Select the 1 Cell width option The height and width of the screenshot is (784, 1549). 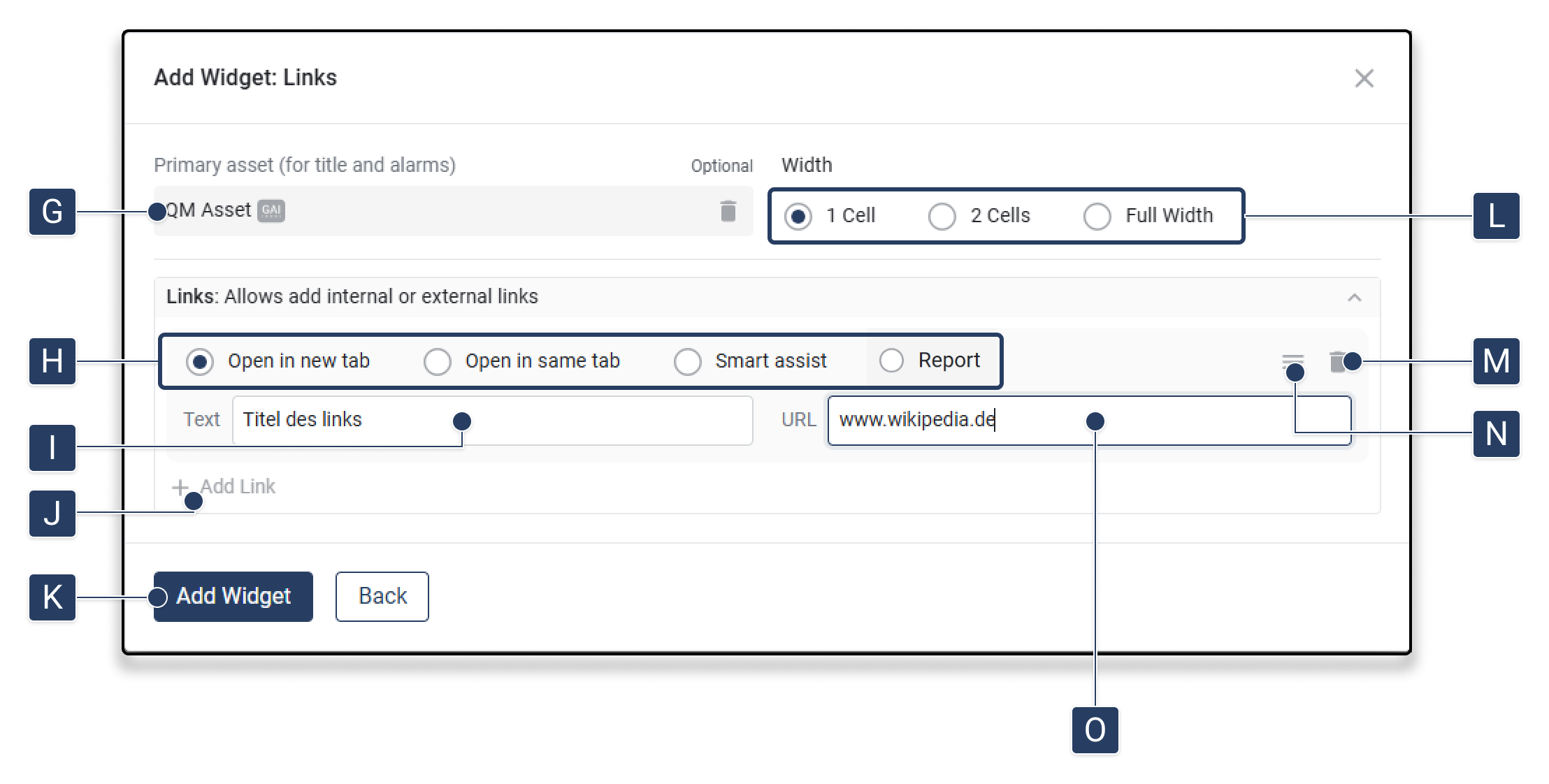tap(798, 216)
